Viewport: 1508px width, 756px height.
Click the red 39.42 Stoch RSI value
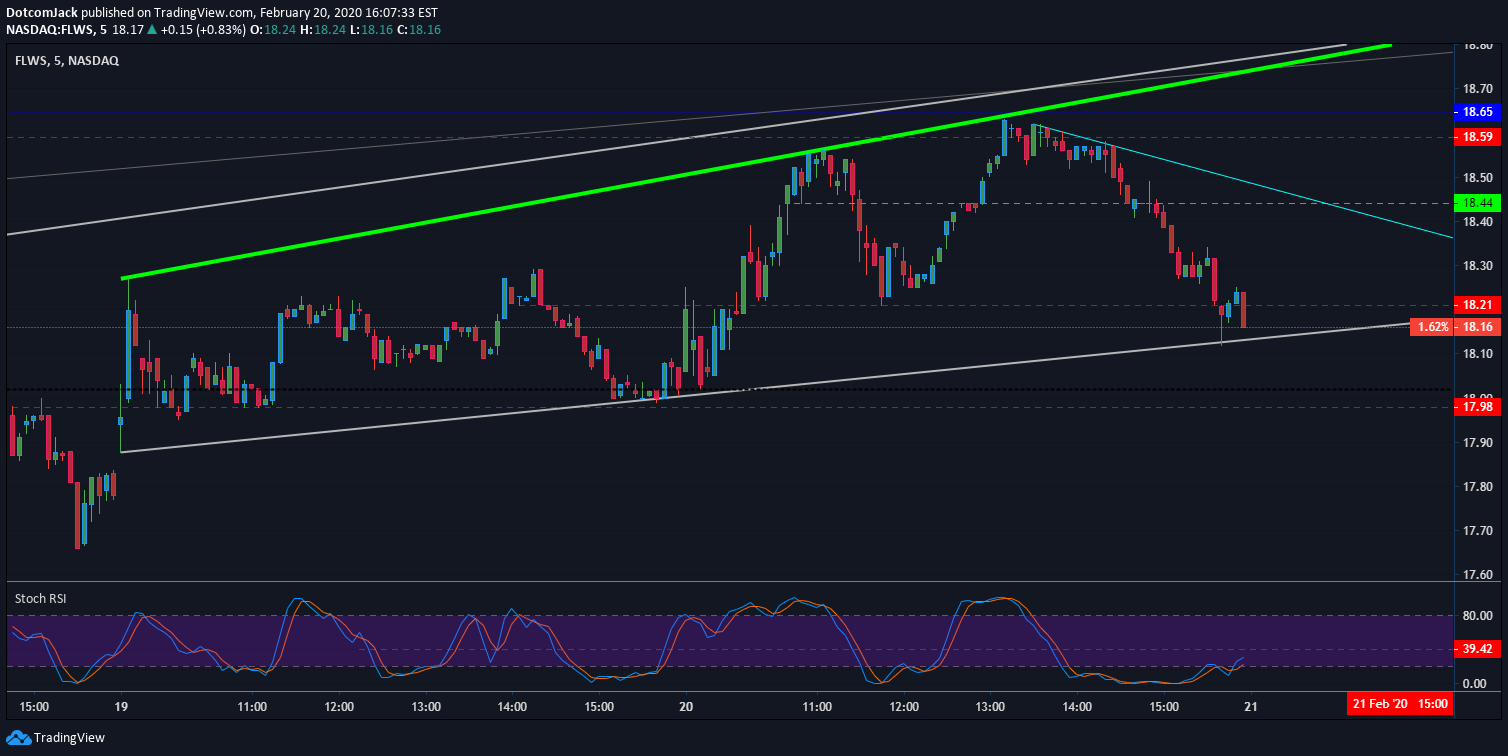click(x=1476, y=649)
